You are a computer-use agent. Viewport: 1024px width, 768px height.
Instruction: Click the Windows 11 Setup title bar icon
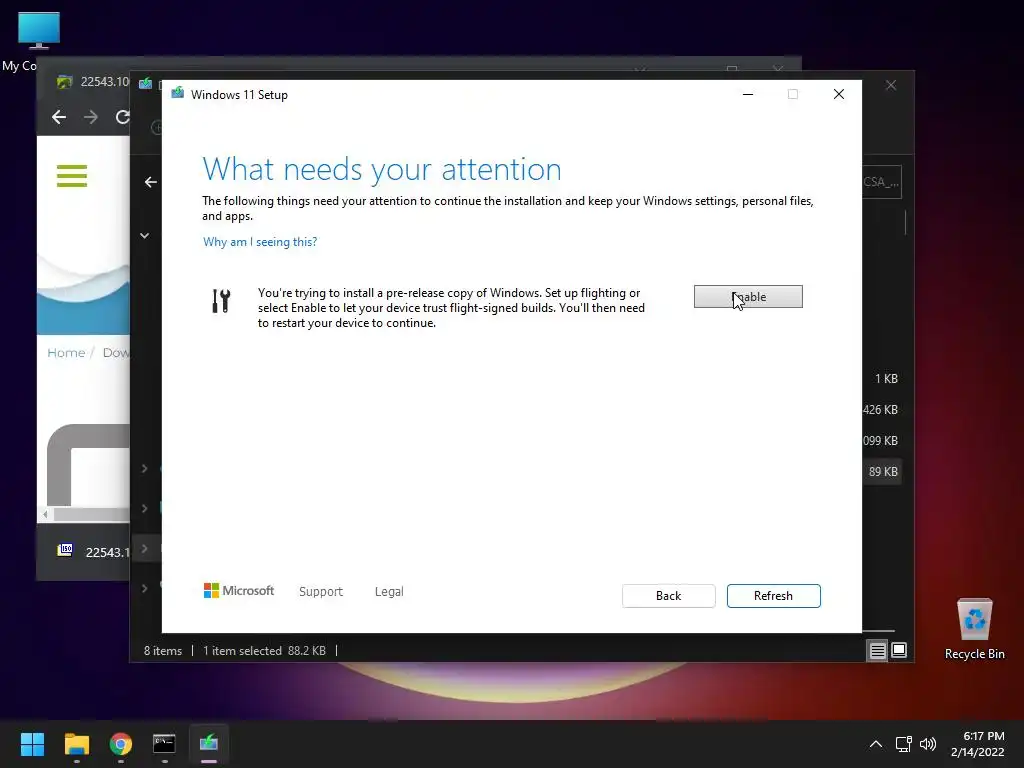[177, 93]
